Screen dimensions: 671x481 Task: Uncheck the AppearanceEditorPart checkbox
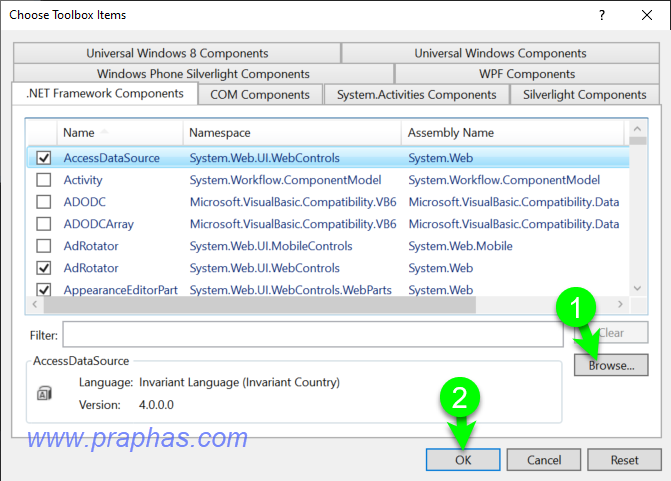pos(44,290)
